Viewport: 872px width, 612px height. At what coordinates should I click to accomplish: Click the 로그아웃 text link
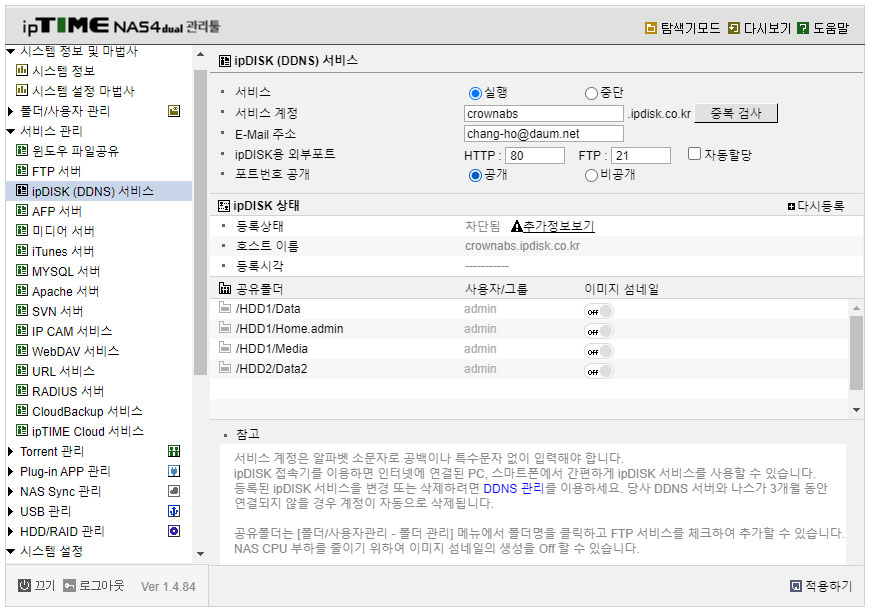tap(101, 585)
